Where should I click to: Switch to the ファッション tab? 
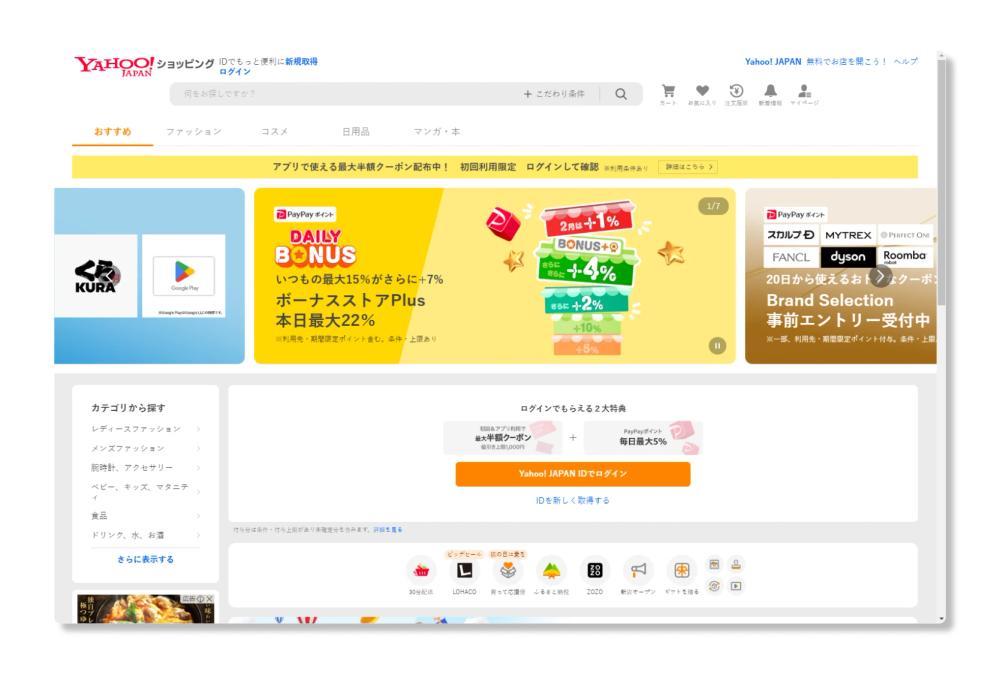pos(194,132)
